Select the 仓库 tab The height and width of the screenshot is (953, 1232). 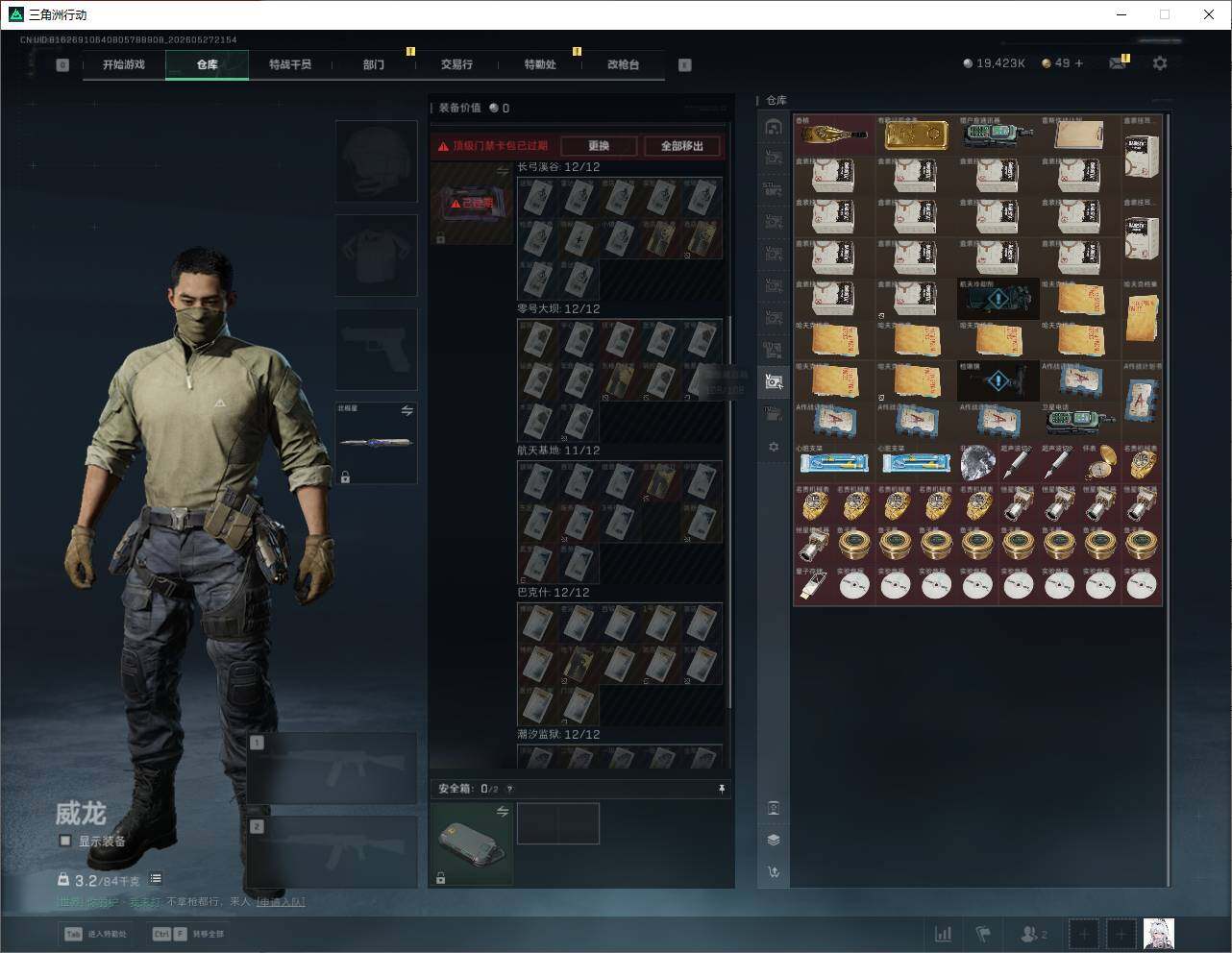click(x=208, y=64)
